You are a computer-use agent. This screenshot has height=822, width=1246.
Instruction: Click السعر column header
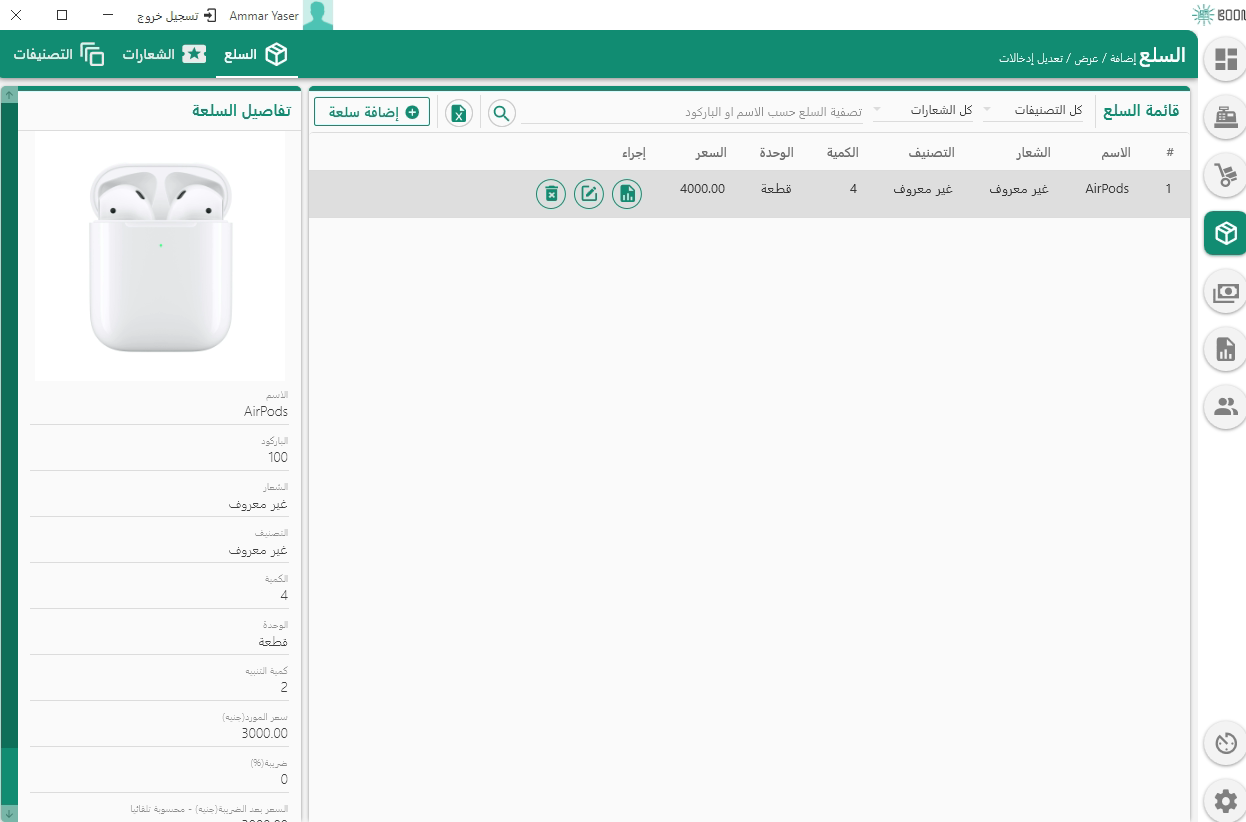(x=712, y=153)
